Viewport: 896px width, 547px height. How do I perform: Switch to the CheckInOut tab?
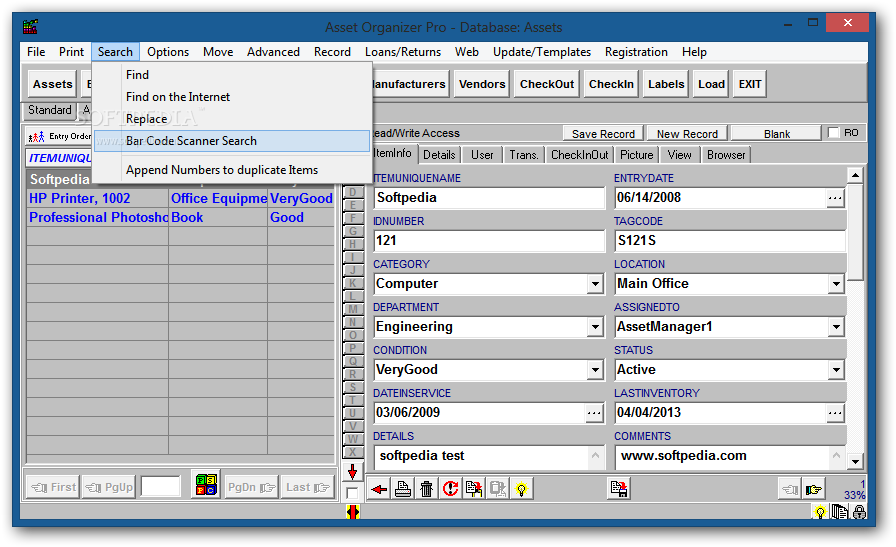(579, 155)
